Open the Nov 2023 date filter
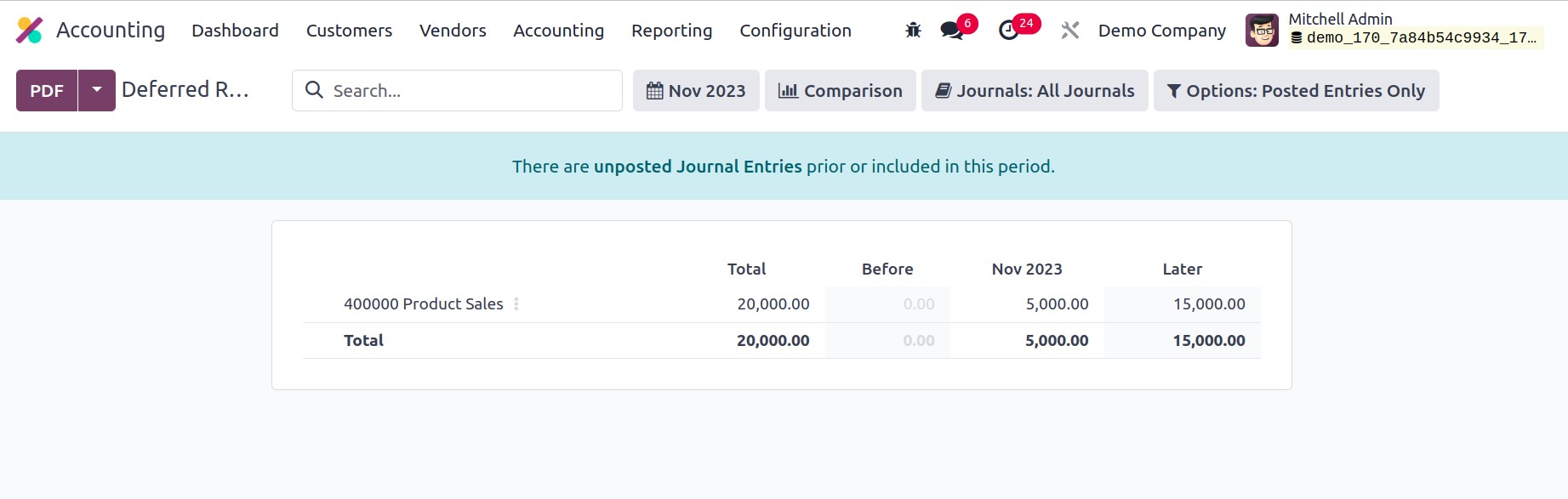Viewport: 1568px width, 499px height. 696,90
